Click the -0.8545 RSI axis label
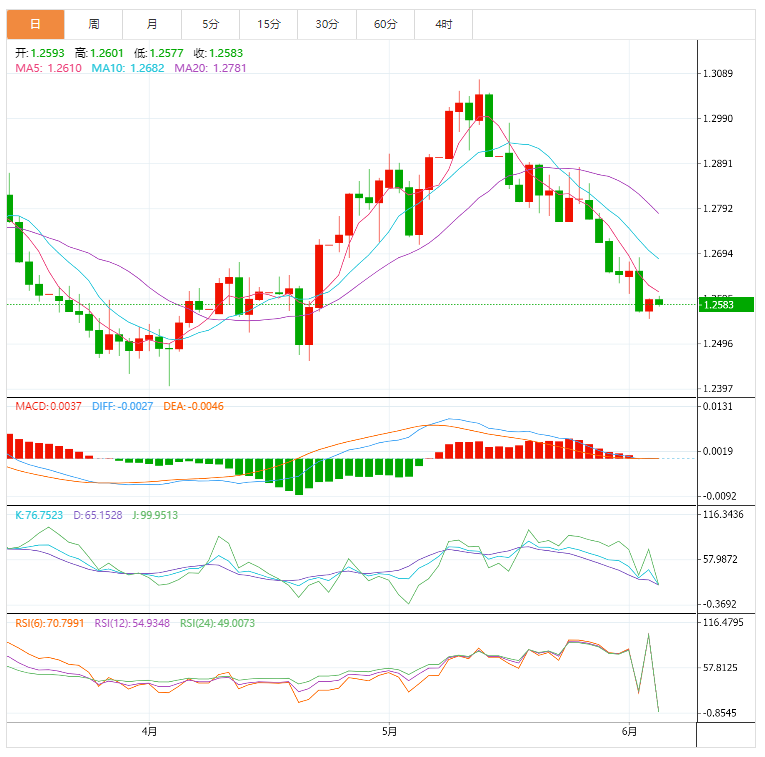765x757 pixels. pyautogui.click(x=719, y=713)
